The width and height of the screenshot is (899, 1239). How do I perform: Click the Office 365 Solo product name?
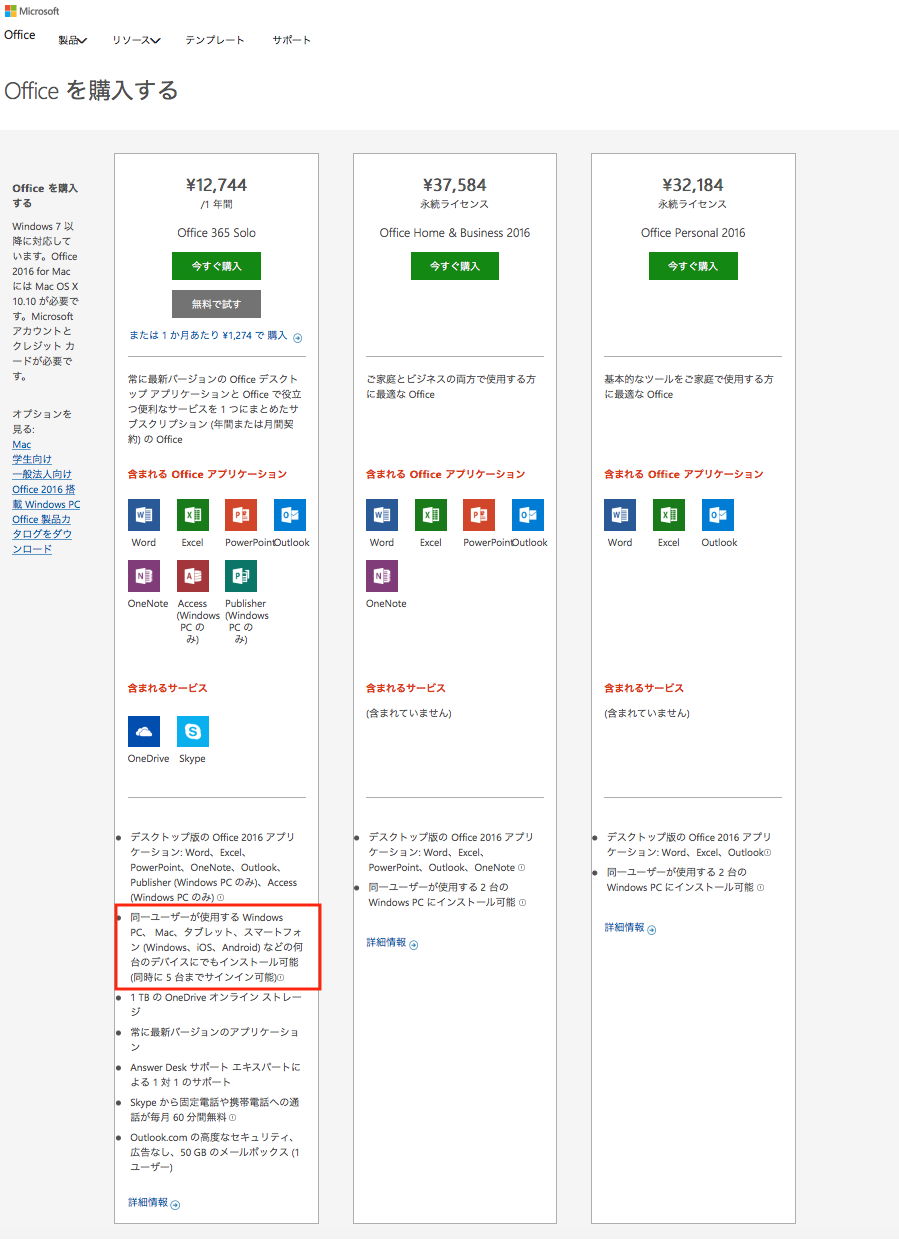tap(216, 233)
